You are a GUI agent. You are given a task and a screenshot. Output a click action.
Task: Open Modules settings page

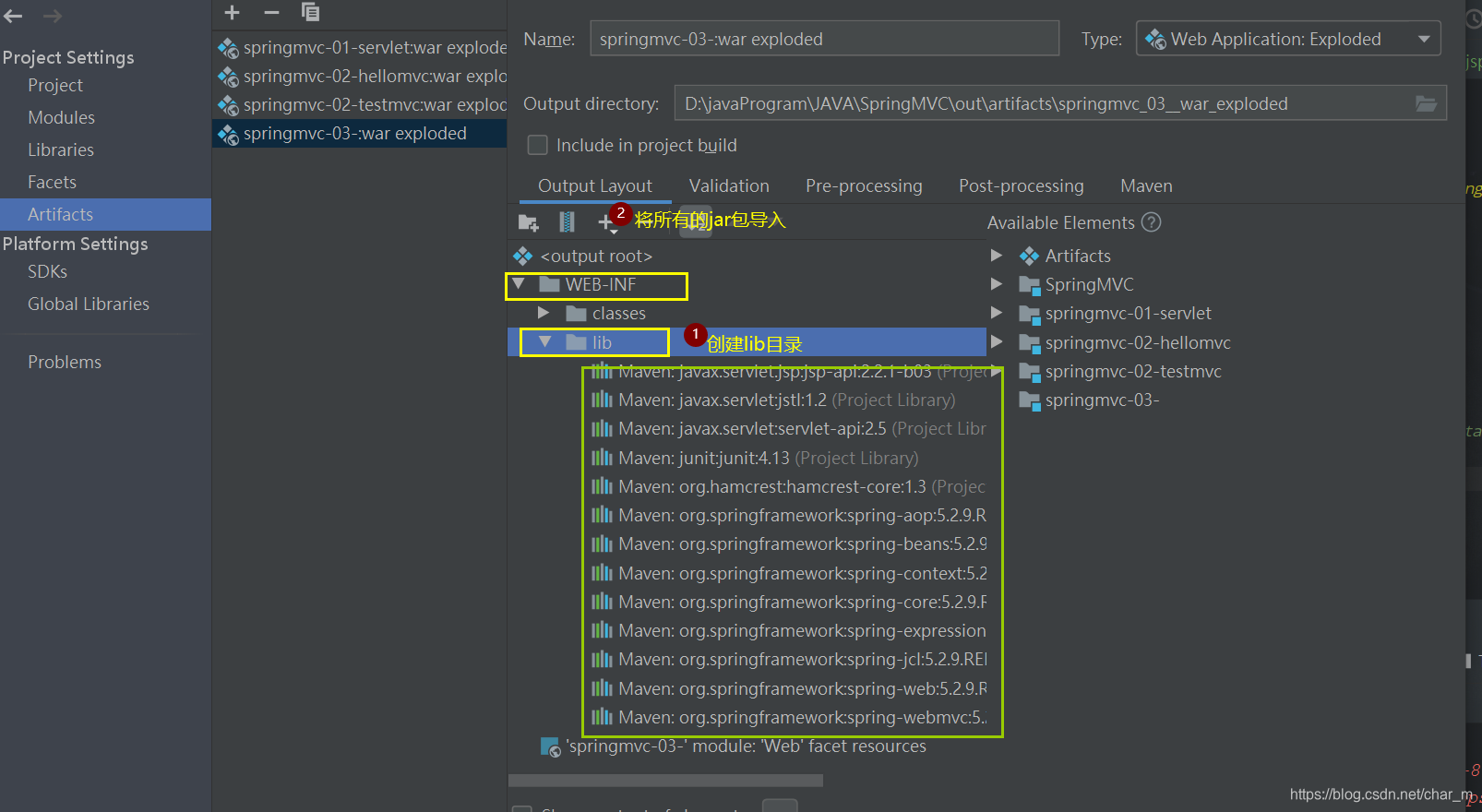pos(61,117)
